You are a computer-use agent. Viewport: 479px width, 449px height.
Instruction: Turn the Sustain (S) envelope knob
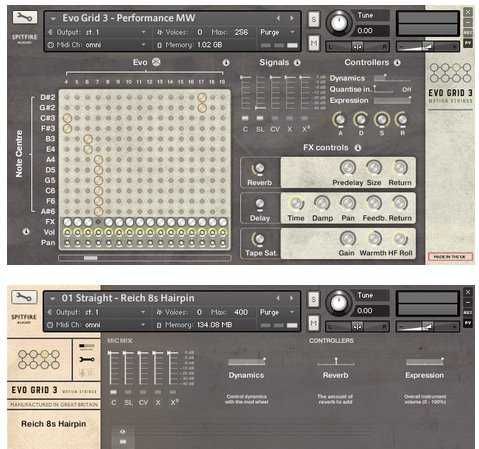[x=382, y=120]
